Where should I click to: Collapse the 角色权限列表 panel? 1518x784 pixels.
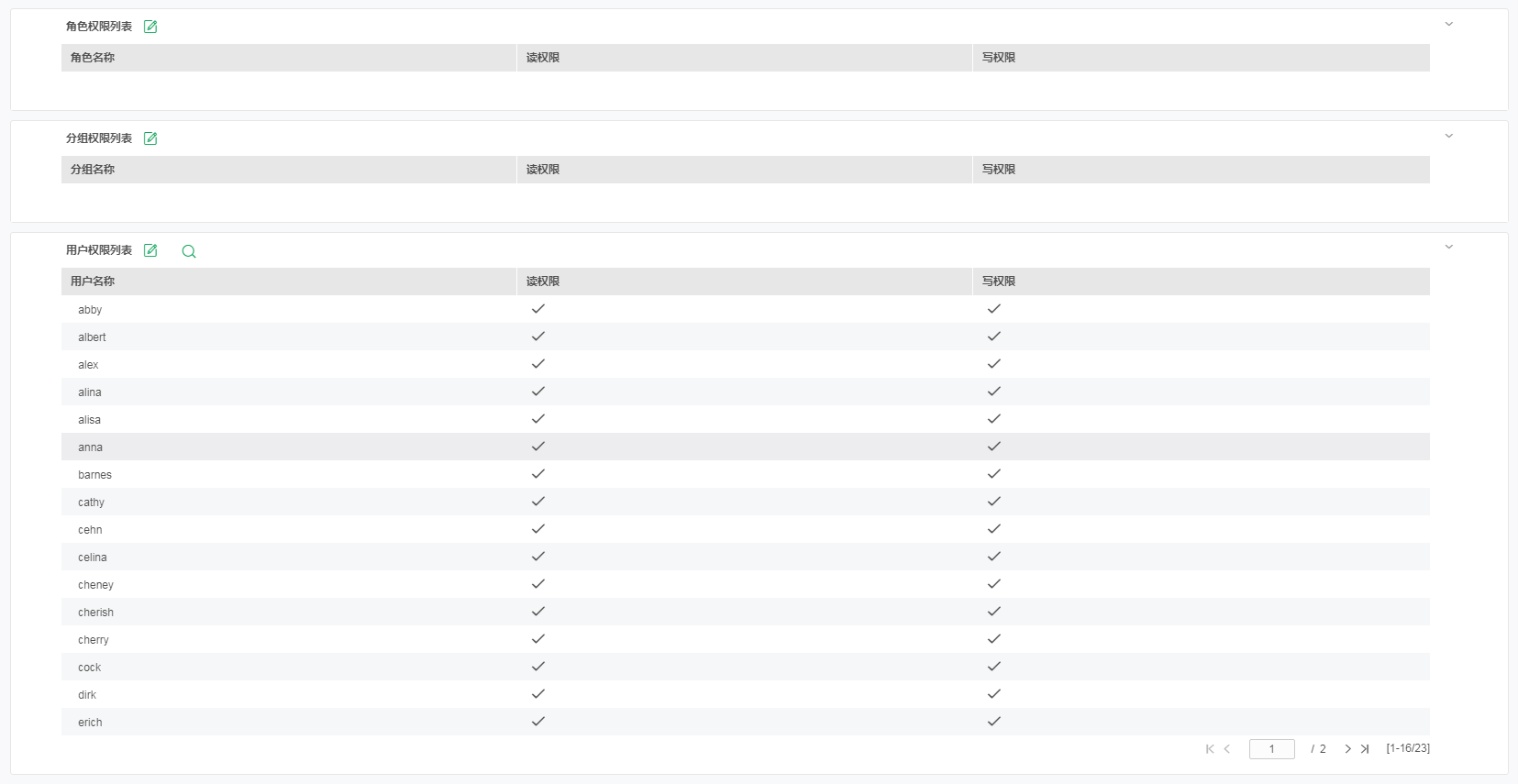pyautogui.click(x=1449, y=25)
